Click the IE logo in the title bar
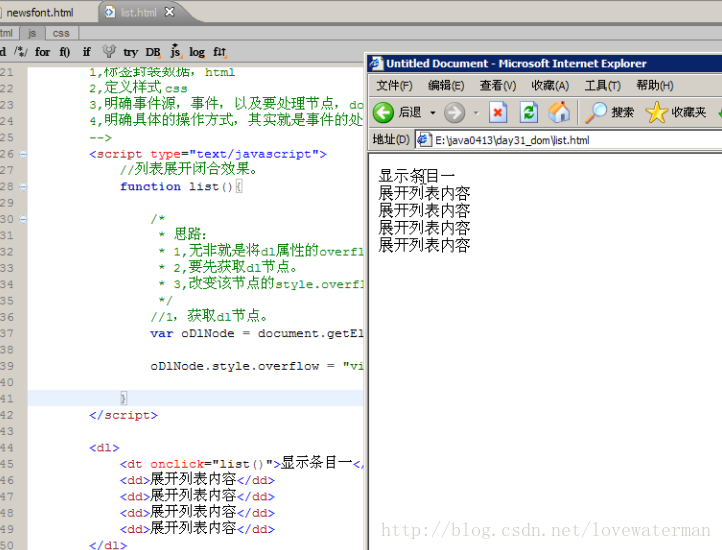The width and height of the screenshot is (722, 550). pos(376,63)
